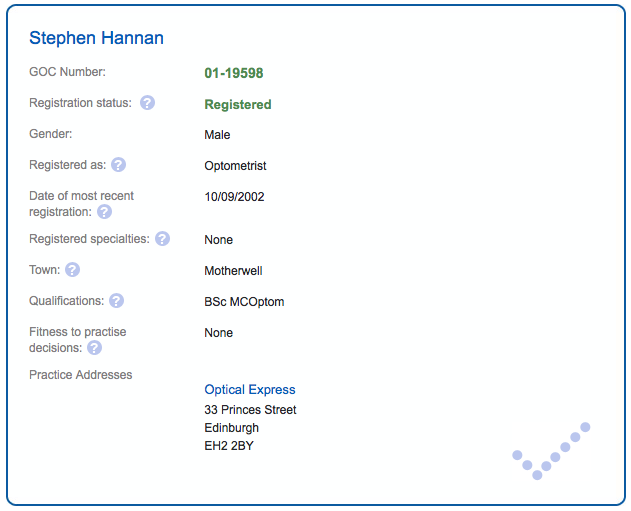
Task: Select address line 33 Princes Street
Action: coord(250,410)
